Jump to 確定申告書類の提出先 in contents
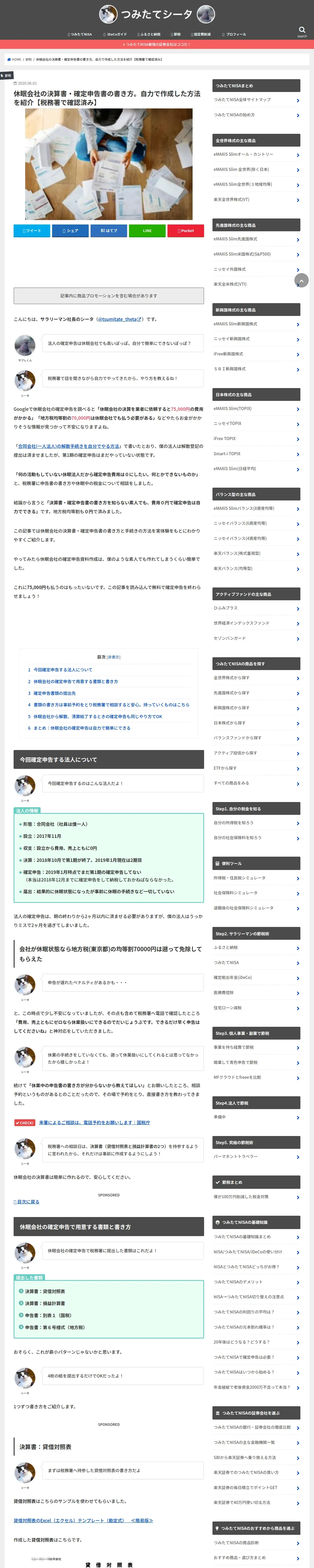Viewport: 314px width, 1568px height. (x=52, y=693)
